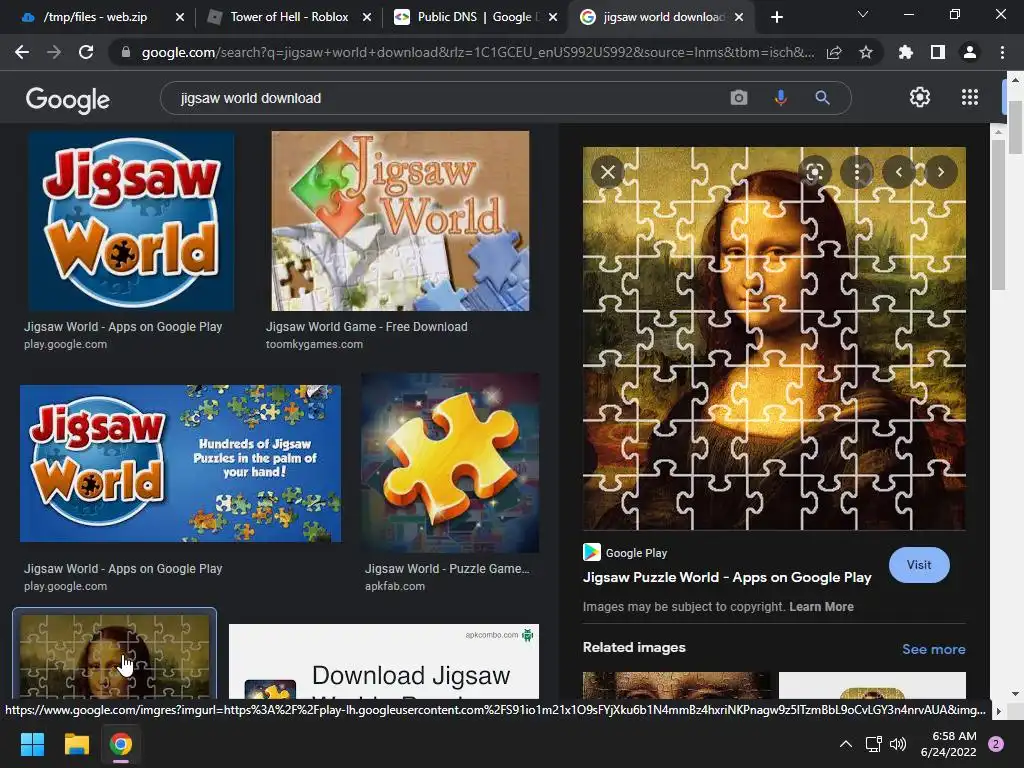This screenshot has width=1024, height=768.
Task: Click the blue search magnifier
Action: pos(822,98)
